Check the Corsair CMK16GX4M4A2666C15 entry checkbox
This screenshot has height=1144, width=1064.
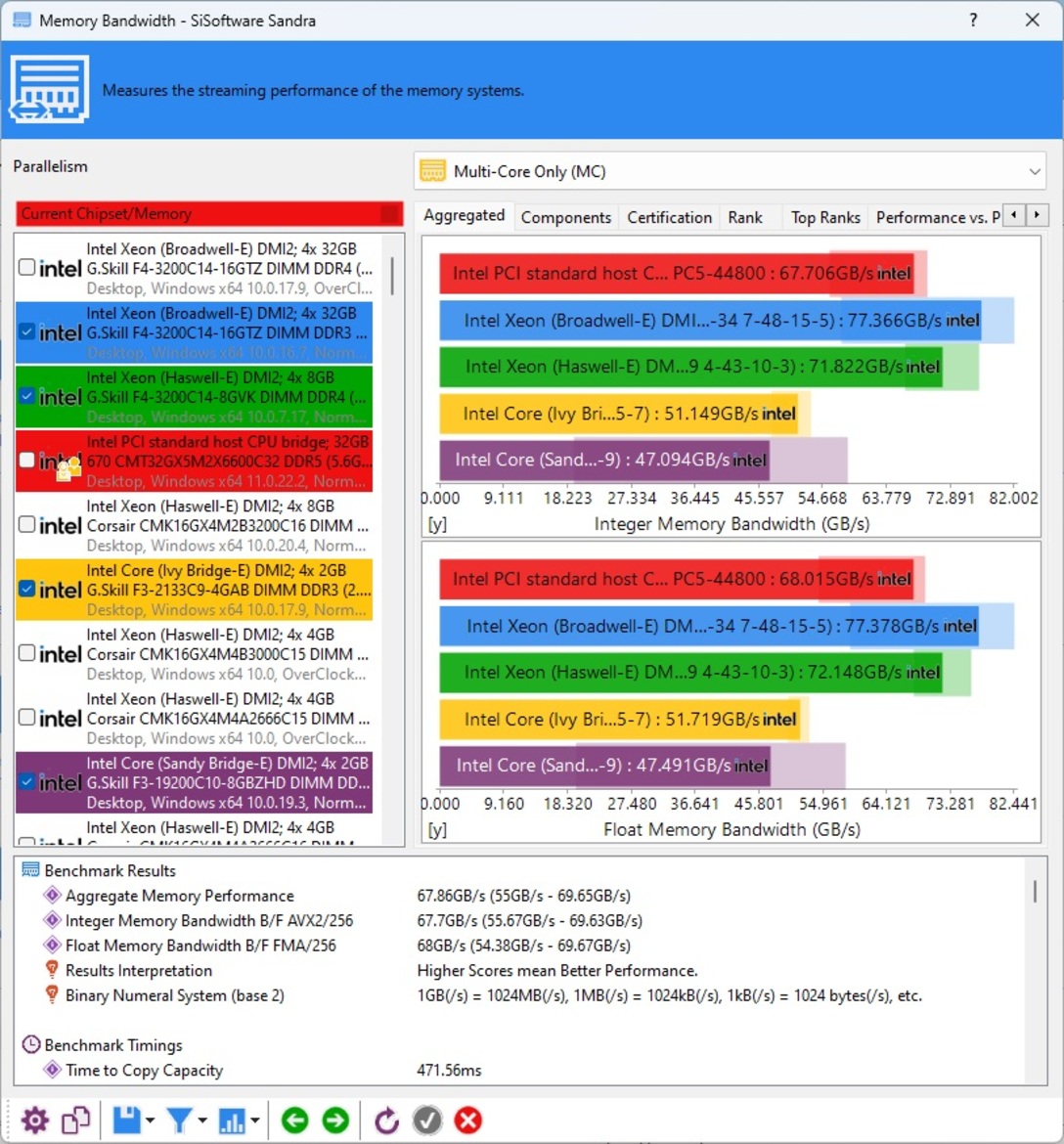click(27, 717)
